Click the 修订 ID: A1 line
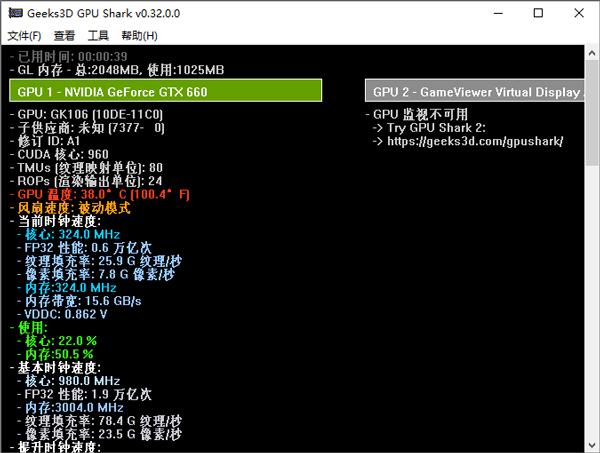 click(x=45, y=141)
